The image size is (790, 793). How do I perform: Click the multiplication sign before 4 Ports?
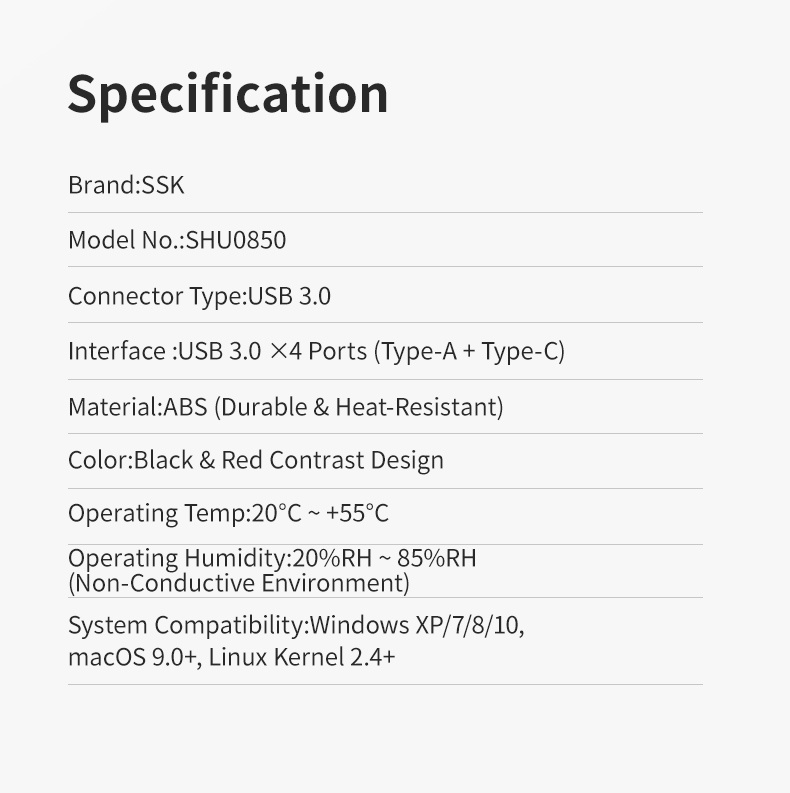[x=278, y=351]
